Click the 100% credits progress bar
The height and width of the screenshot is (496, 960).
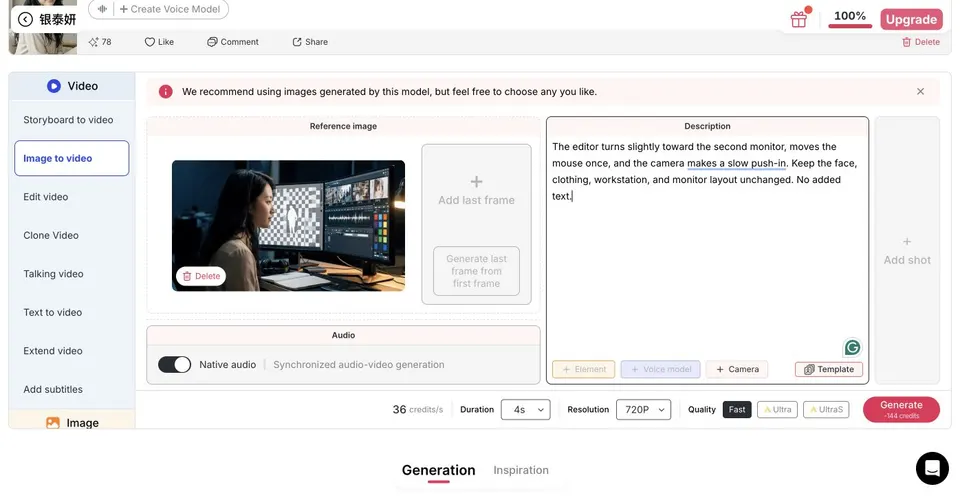[x=850, y=26]
